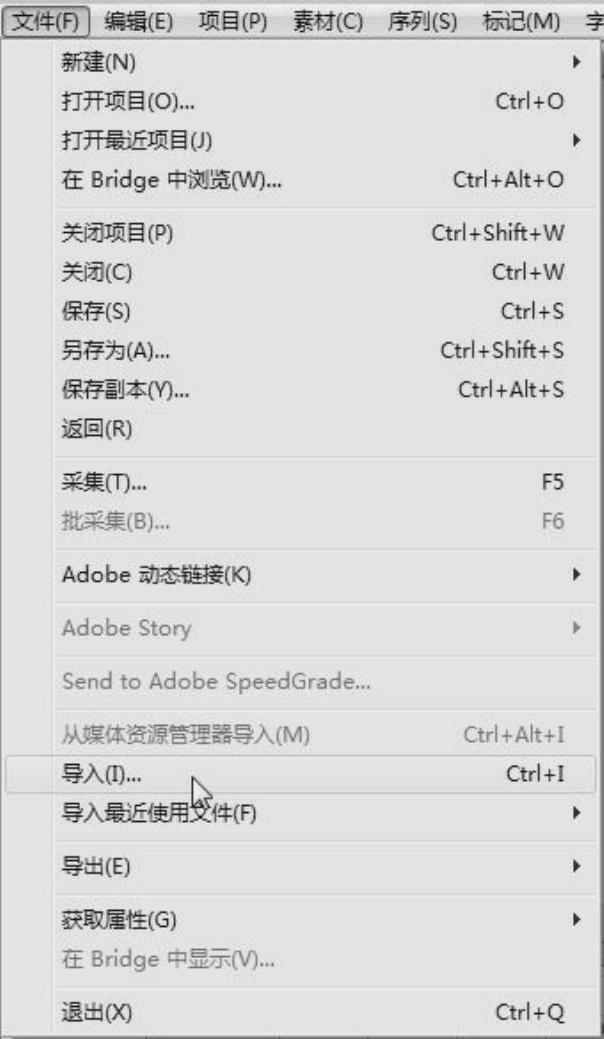Viewport: 604px width, 1039px height.
Task: Choose 另存为(A)... menu item
Action: pyautogui.click(x=115, y=351)
